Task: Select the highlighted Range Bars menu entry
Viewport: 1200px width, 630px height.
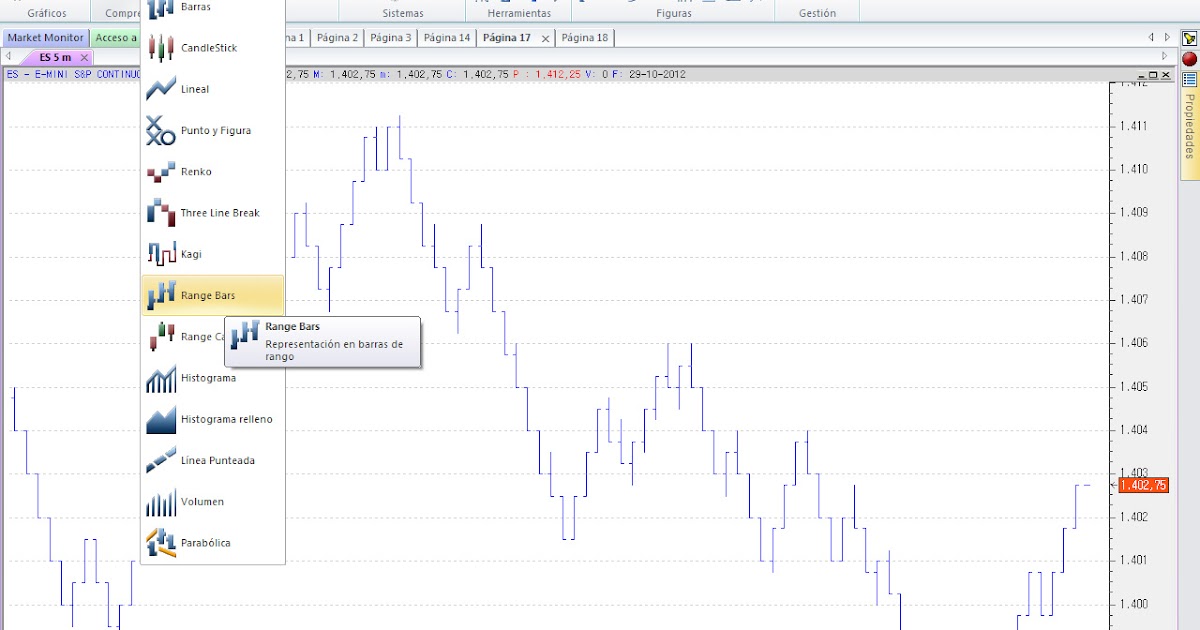Action: 213,295
